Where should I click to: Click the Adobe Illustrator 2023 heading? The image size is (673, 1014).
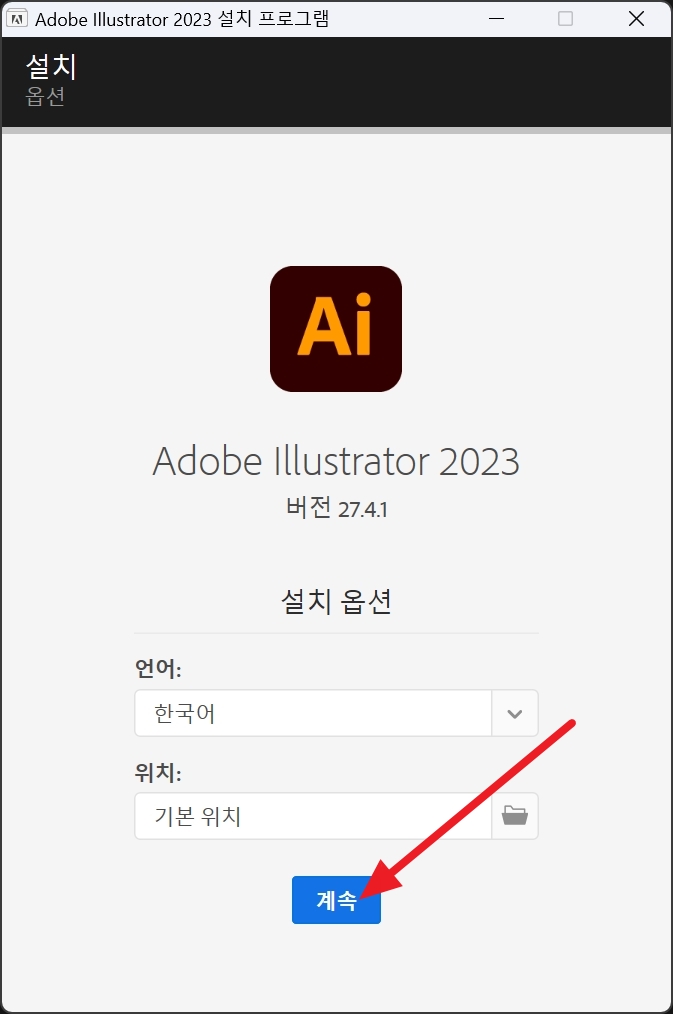336,461
